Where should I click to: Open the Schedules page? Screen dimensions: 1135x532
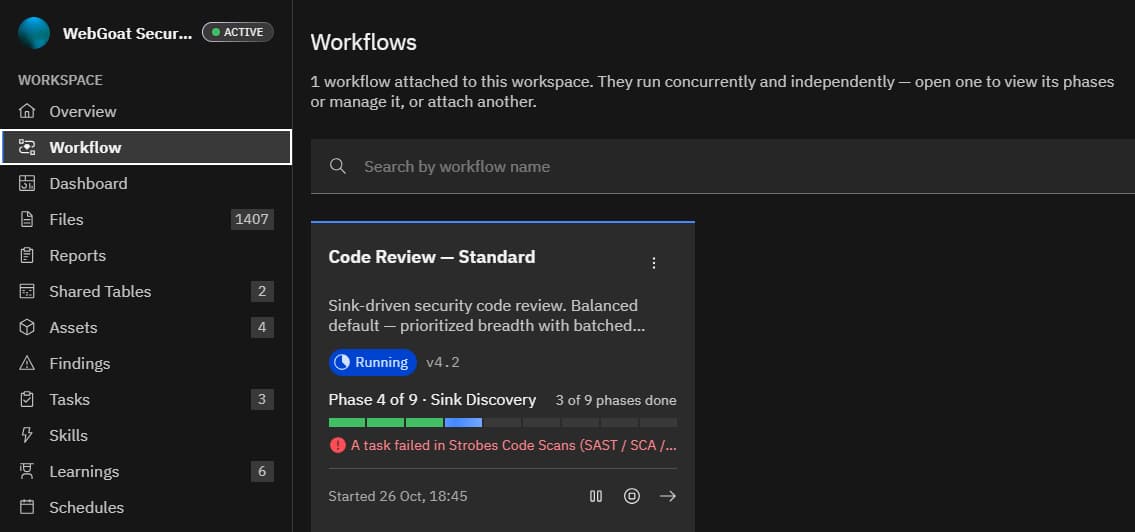(146, 507)
